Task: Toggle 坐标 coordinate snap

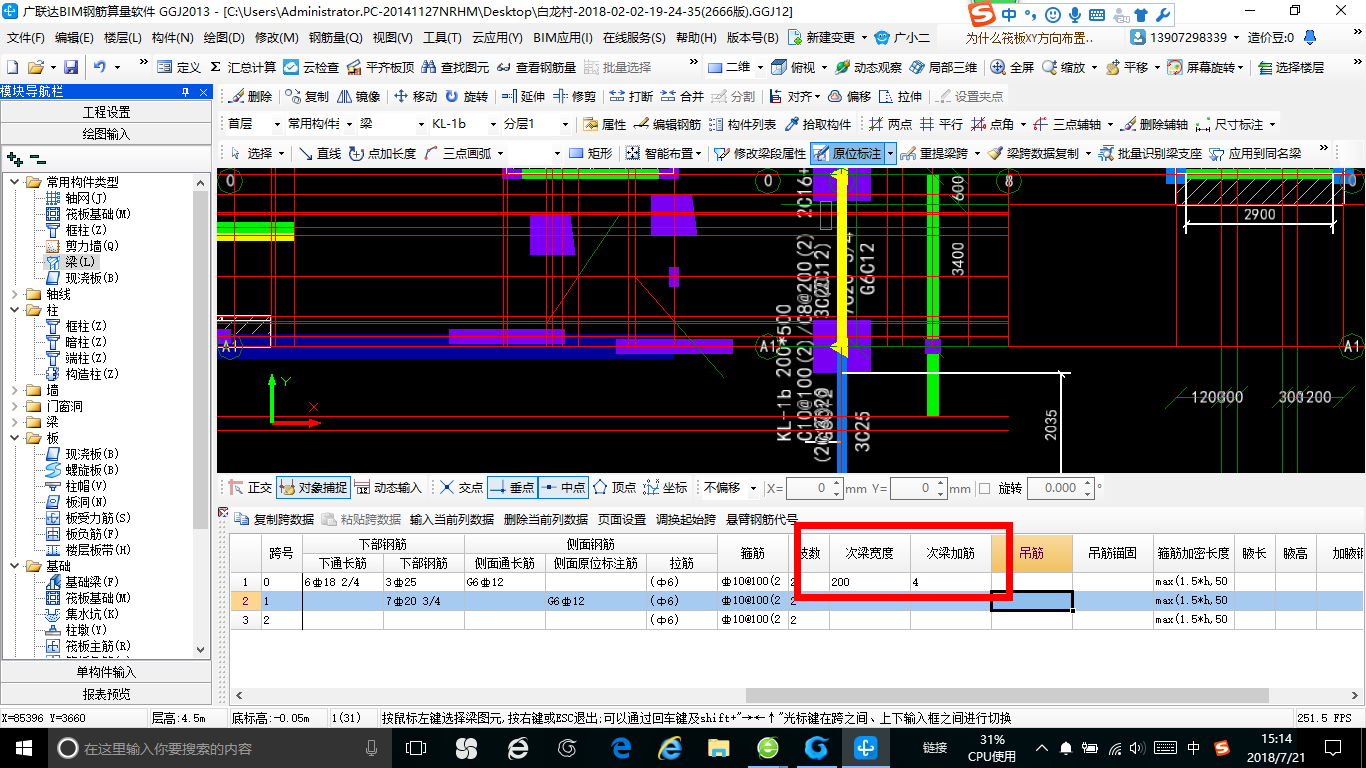Action: coord(665,487)
